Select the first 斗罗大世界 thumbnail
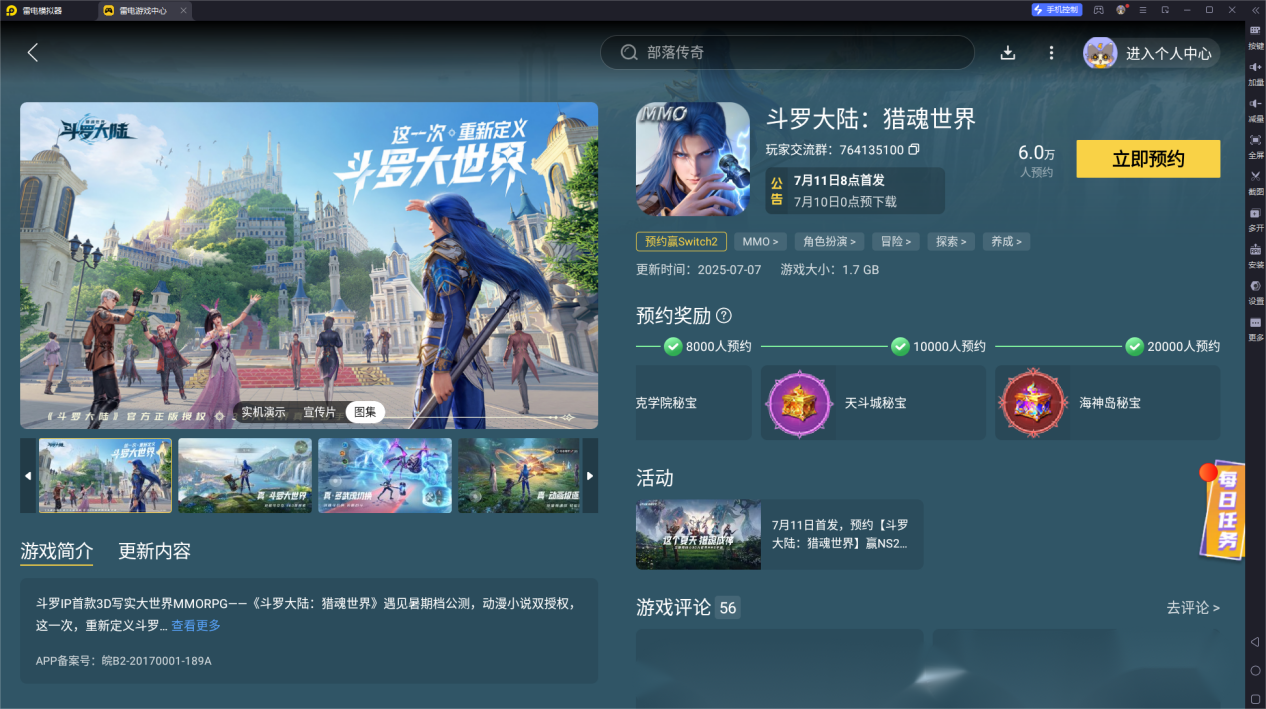1266x709 pixels. pos(105,475)
